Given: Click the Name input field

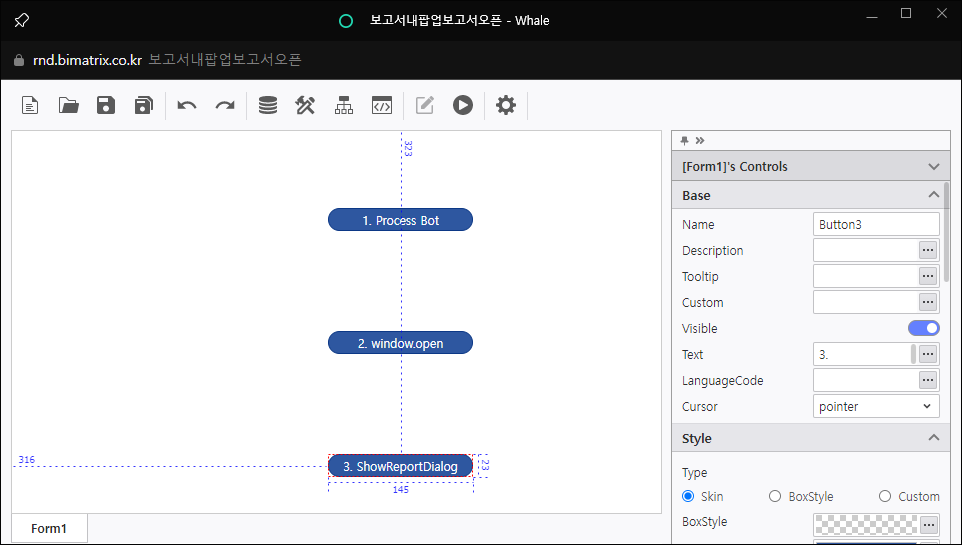Looking at the screenshot, I should [876, 225].
